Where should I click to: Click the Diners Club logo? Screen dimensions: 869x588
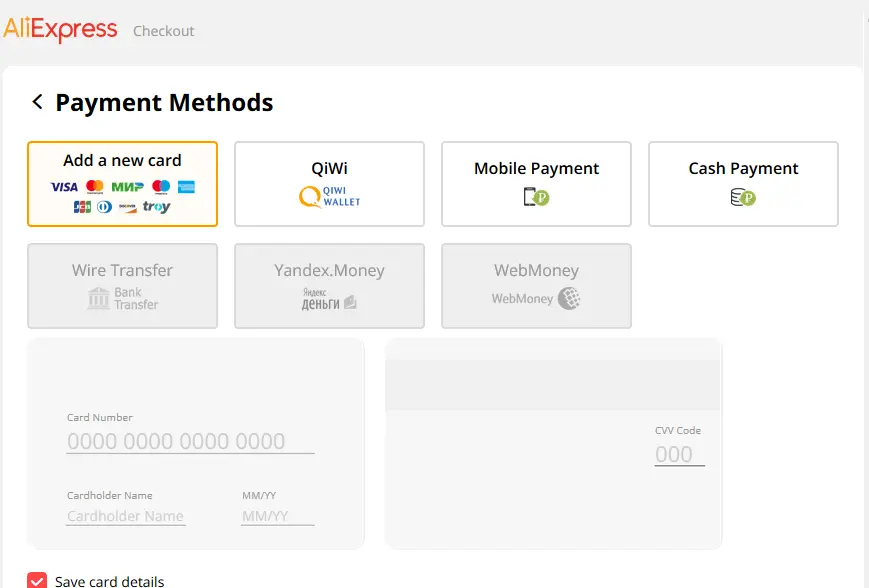[x=105, y=207]
